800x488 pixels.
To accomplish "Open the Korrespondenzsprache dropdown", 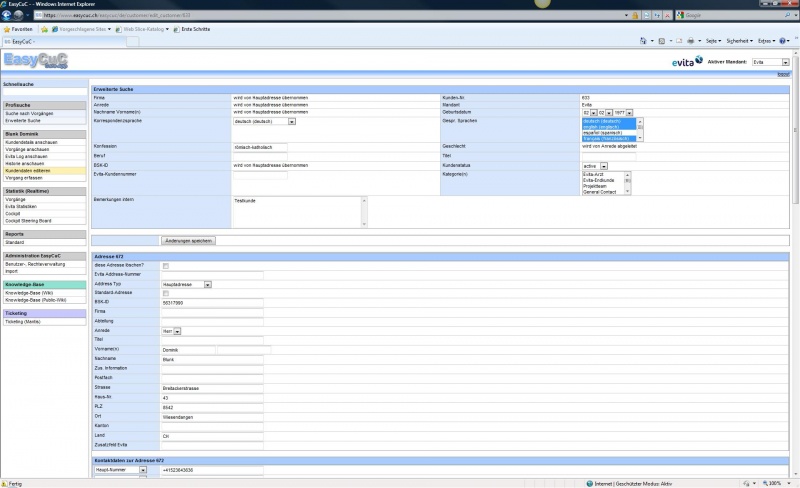I will tap(264, 121).
